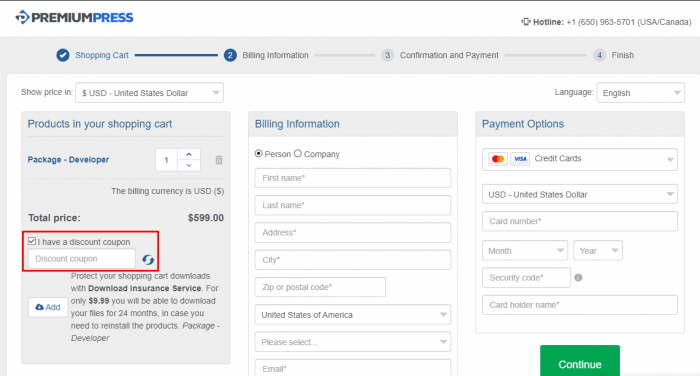700x376 pixels.
Task: Select the Company radio button
Action: tap(298, 154)
